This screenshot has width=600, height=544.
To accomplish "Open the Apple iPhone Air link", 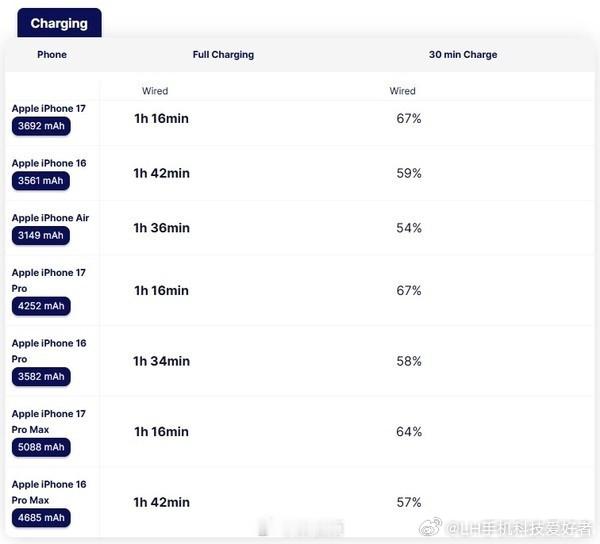I will 50,218.
